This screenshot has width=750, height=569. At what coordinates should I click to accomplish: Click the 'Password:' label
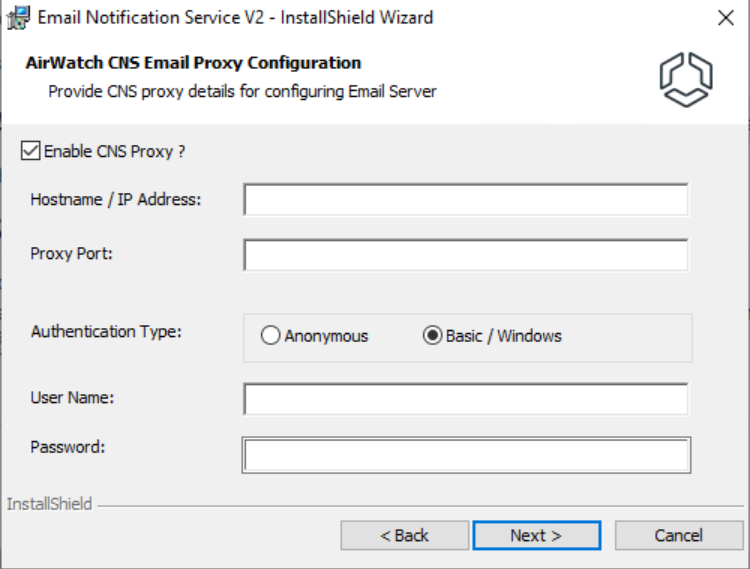pyautogui.click(x=67, y=447)
